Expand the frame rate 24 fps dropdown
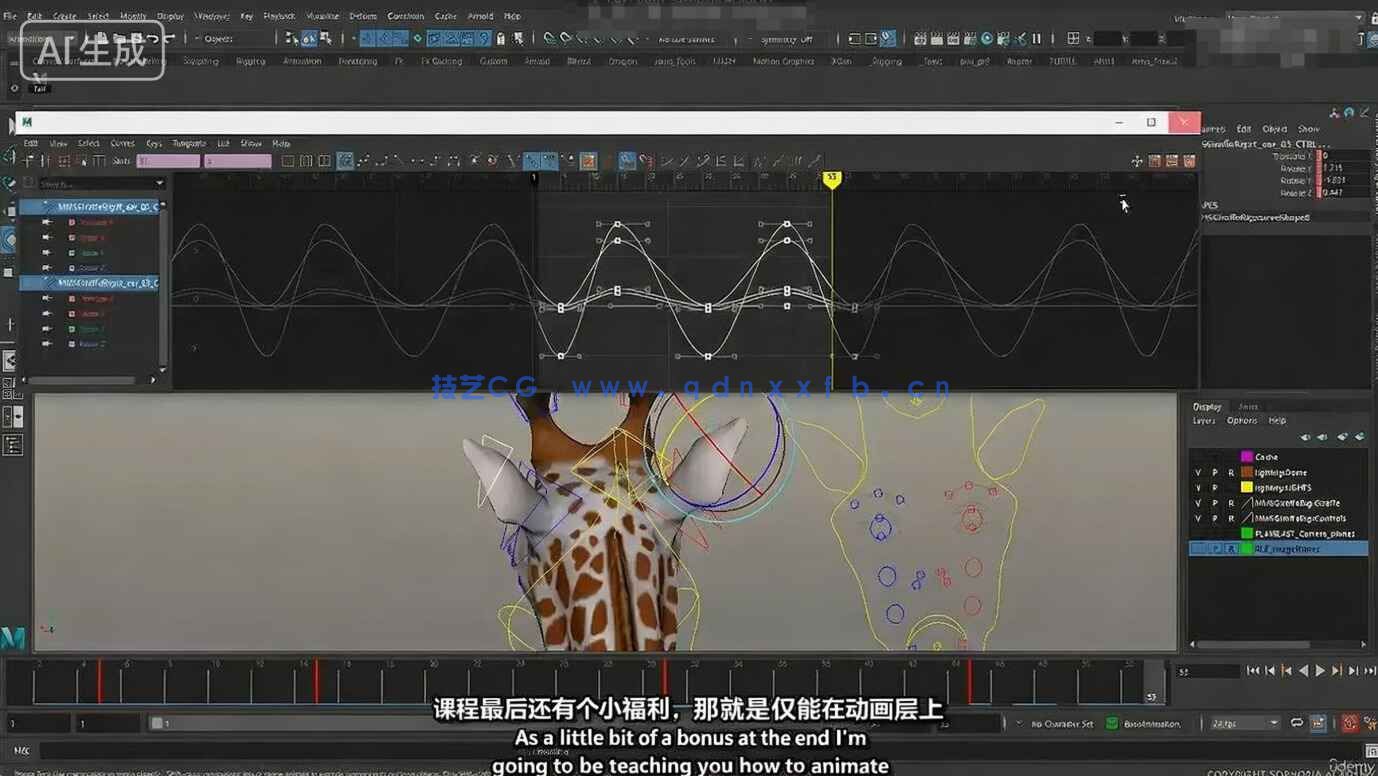This screenshot has width=1378, height=776. (x=1273, y=723)
